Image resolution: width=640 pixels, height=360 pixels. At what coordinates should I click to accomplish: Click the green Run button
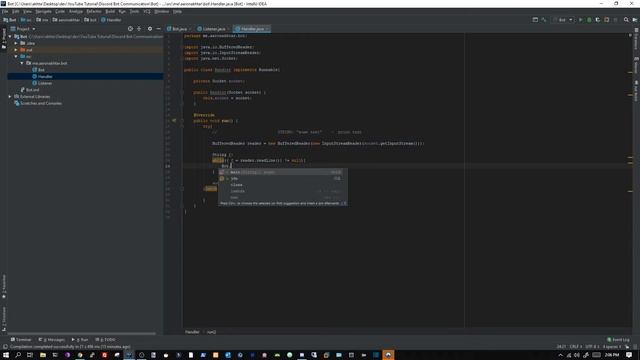580,20
